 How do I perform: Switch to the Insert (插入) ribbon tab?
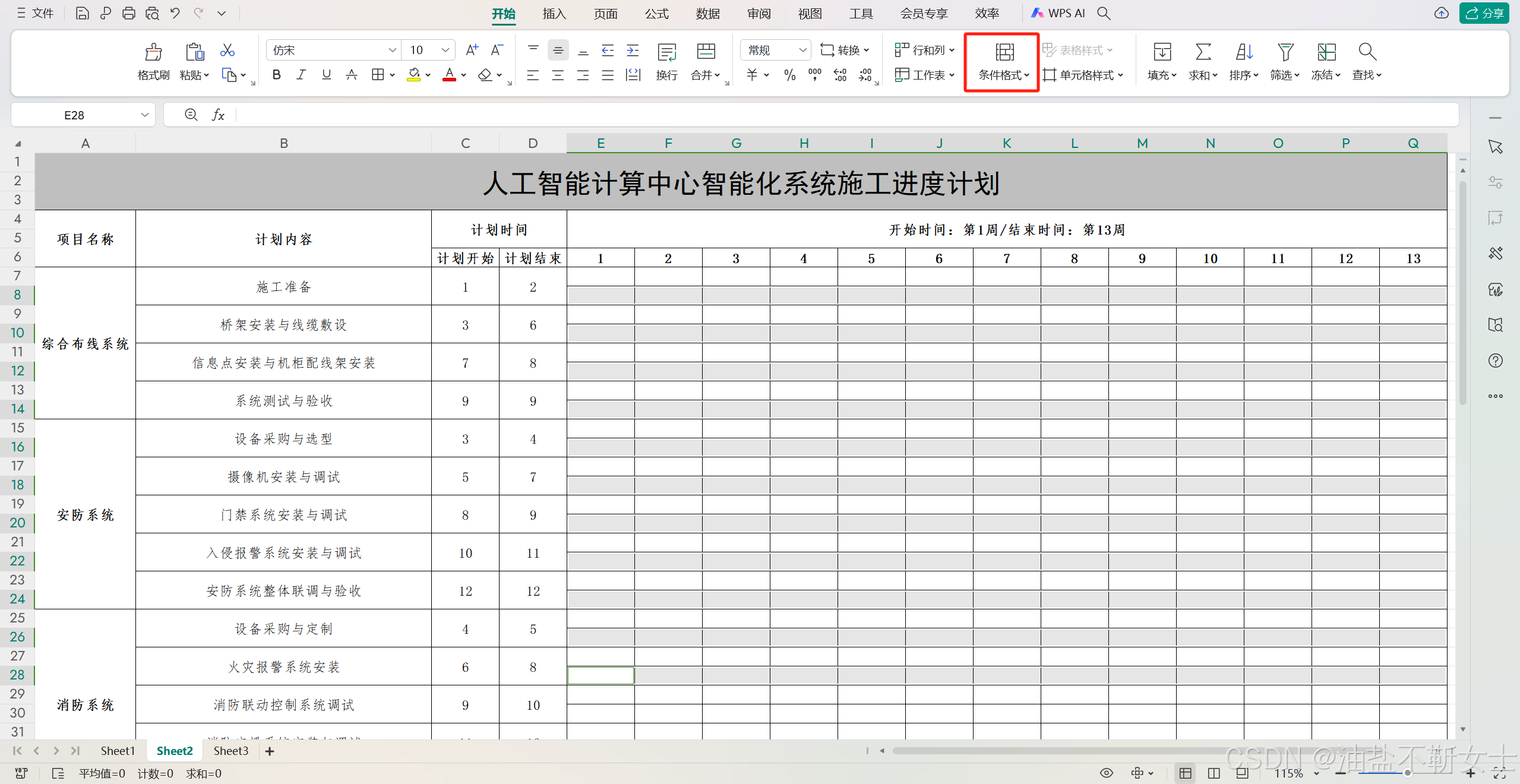(554, 14)
